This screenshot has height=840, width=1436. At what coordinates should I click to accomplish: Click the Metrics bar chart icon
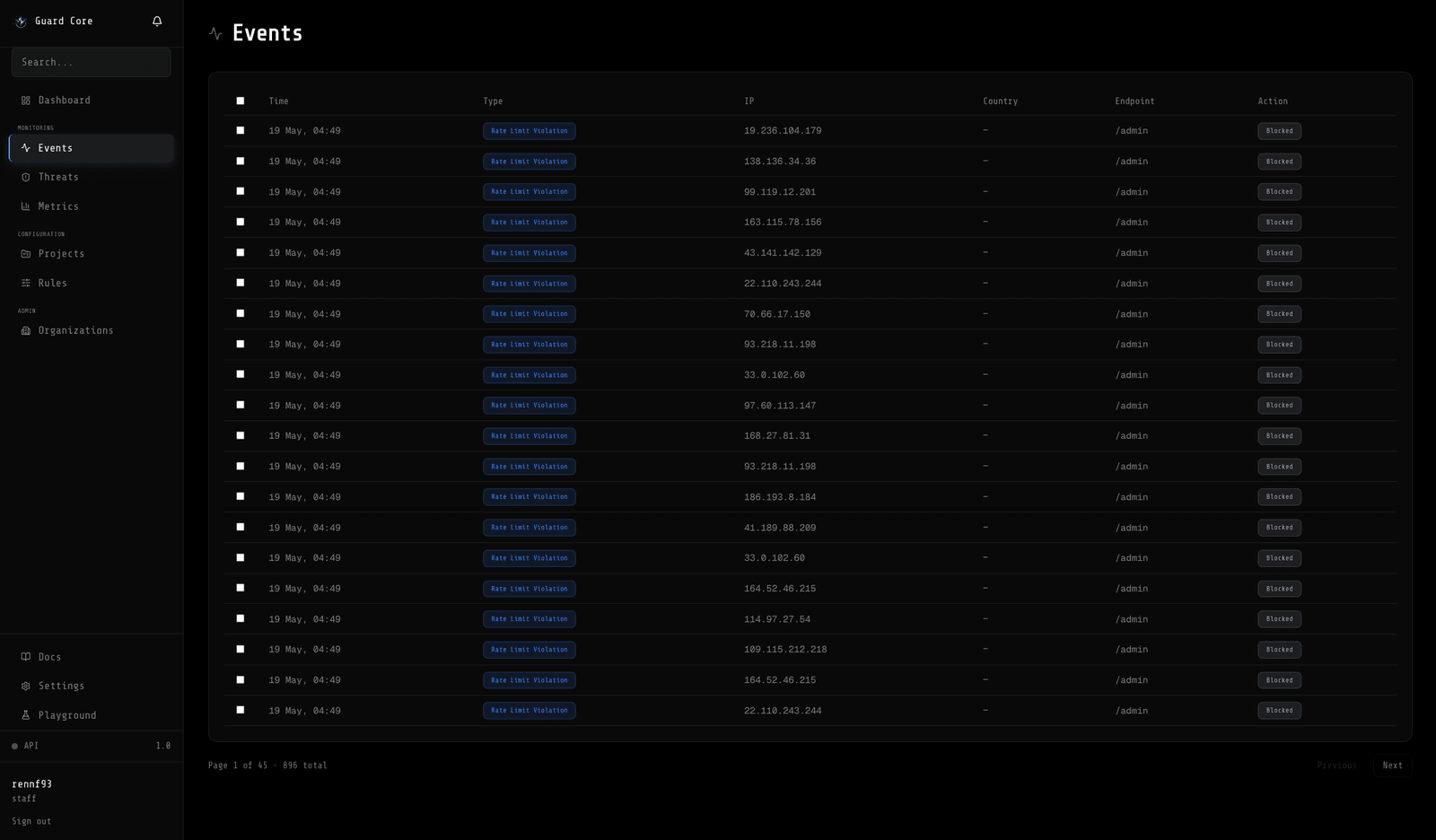[26, 206]
